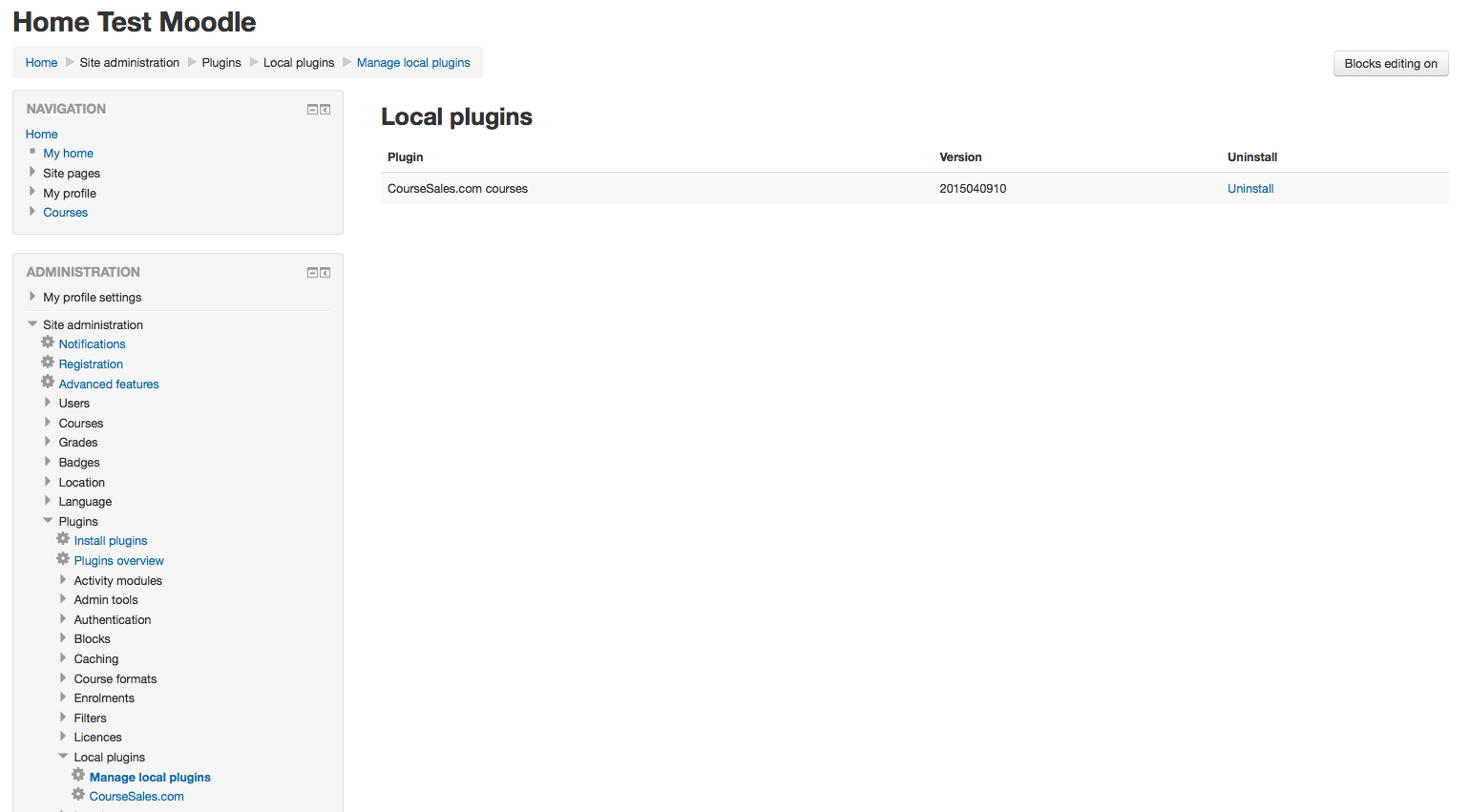Click the gear icon beside Registration

[x=48, y=363]
